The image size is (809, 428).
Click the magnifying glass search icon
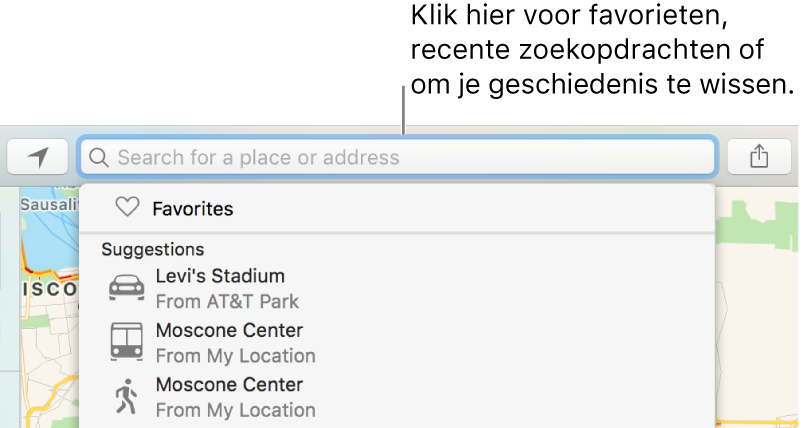point(99,157)
